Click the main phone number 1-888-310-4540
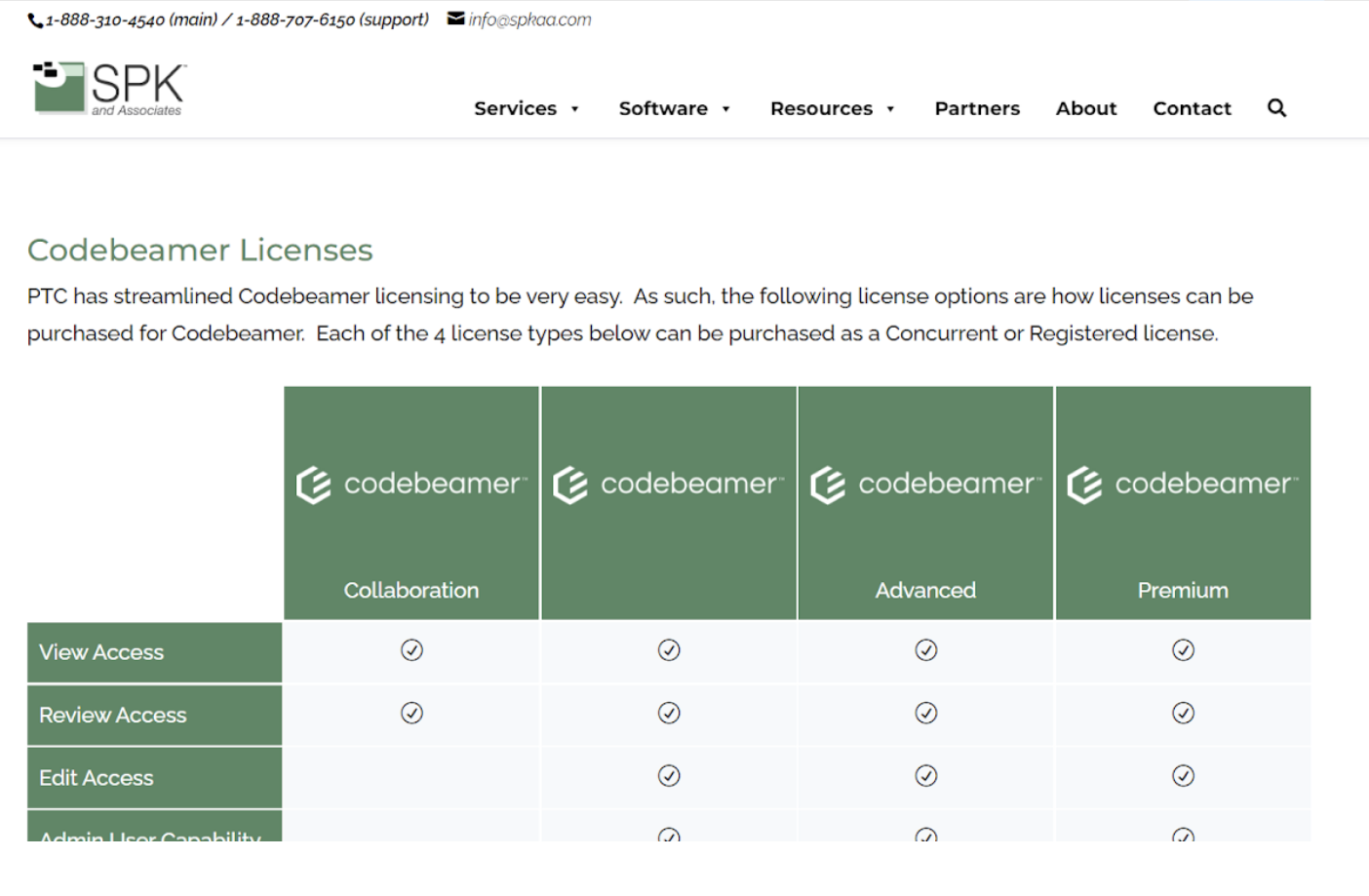This screenshot has height=896, width=1369. (x=105, y=19)
